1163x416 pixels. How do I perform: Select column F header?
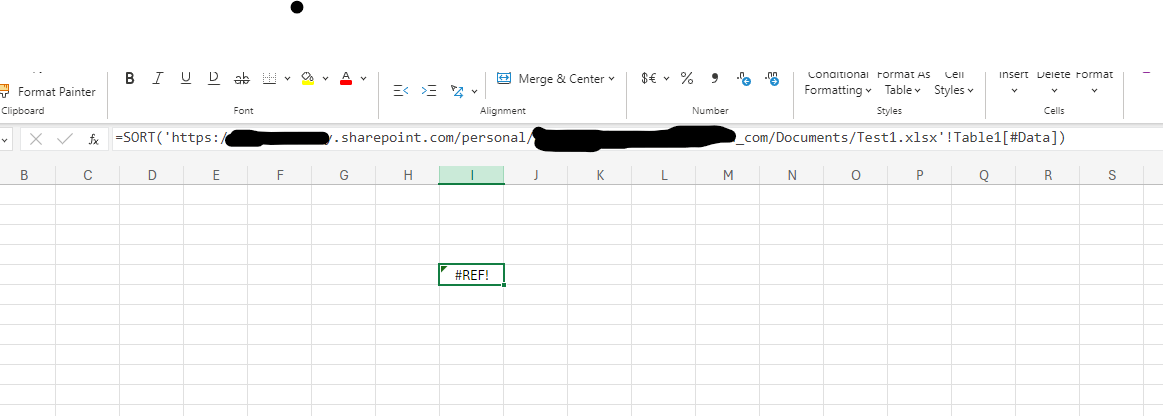[280, 175]
